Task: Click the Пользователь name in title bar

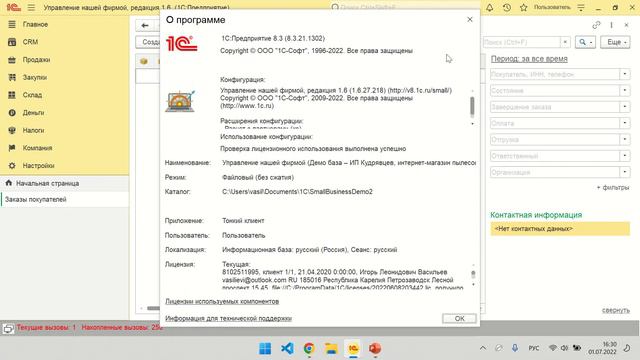Action: click(x=552, y=7)
